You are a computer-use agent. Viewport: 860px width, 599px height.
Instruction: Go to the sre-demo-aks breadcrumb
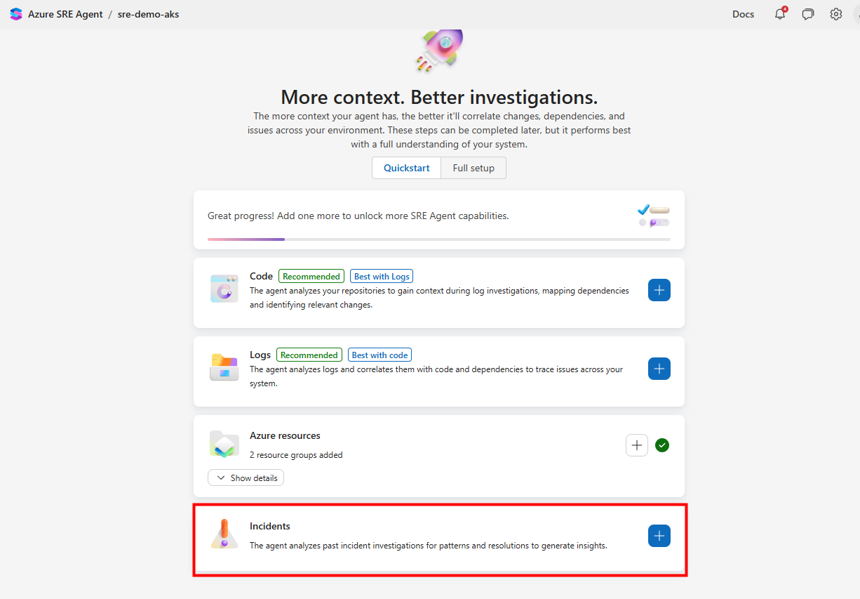148,14
